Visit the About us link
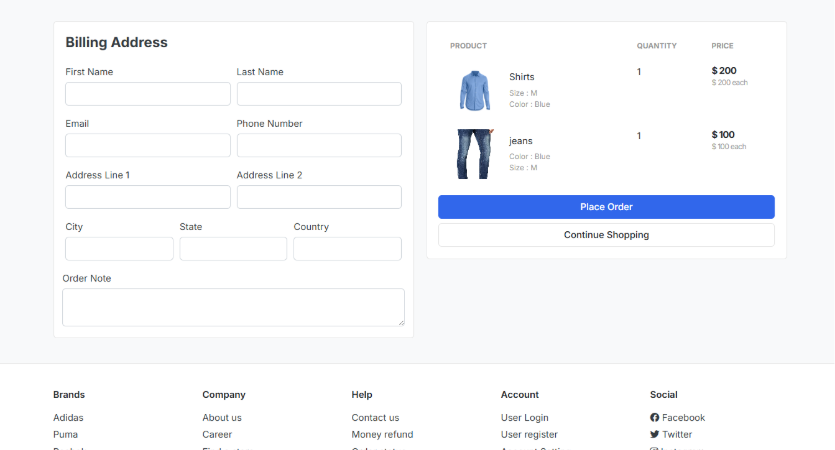The image size is (835, 450). tap(222, 418)
